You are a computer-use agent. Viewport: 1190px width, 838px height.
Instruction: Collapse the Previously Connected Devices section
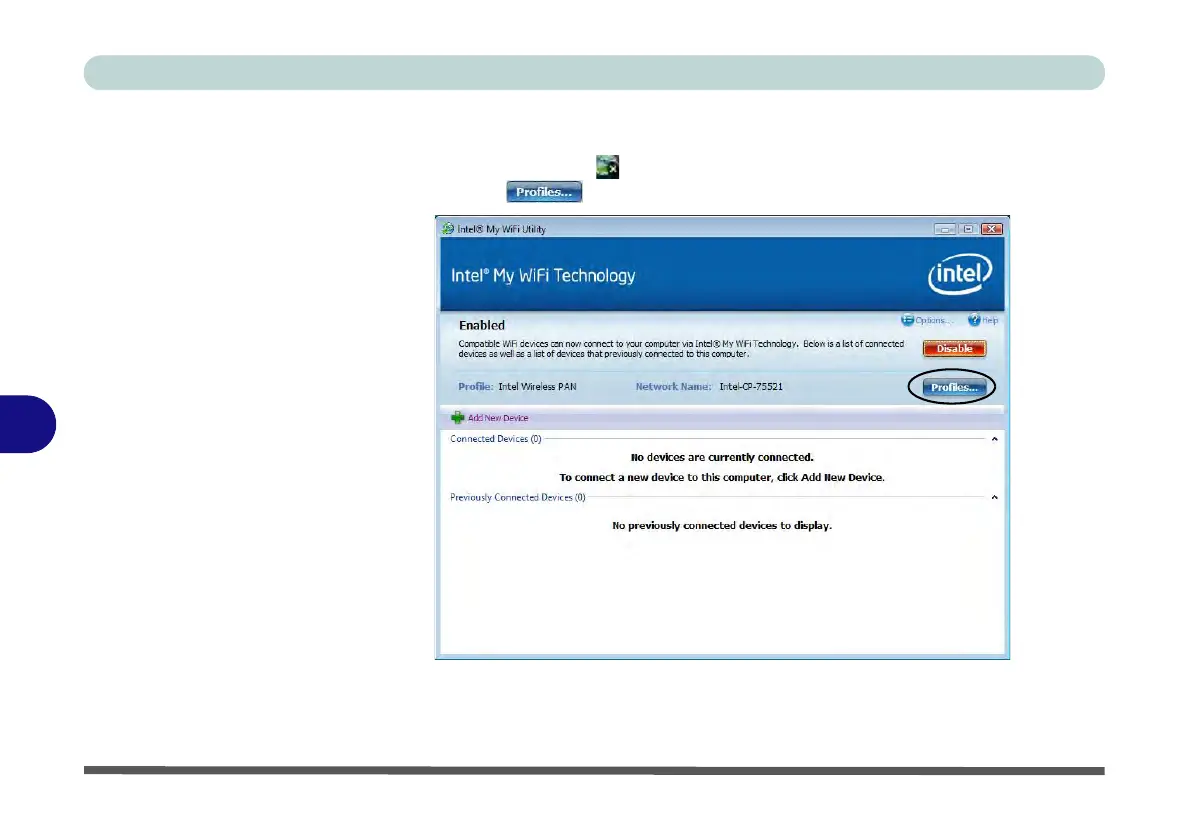(x=994, y=497)
